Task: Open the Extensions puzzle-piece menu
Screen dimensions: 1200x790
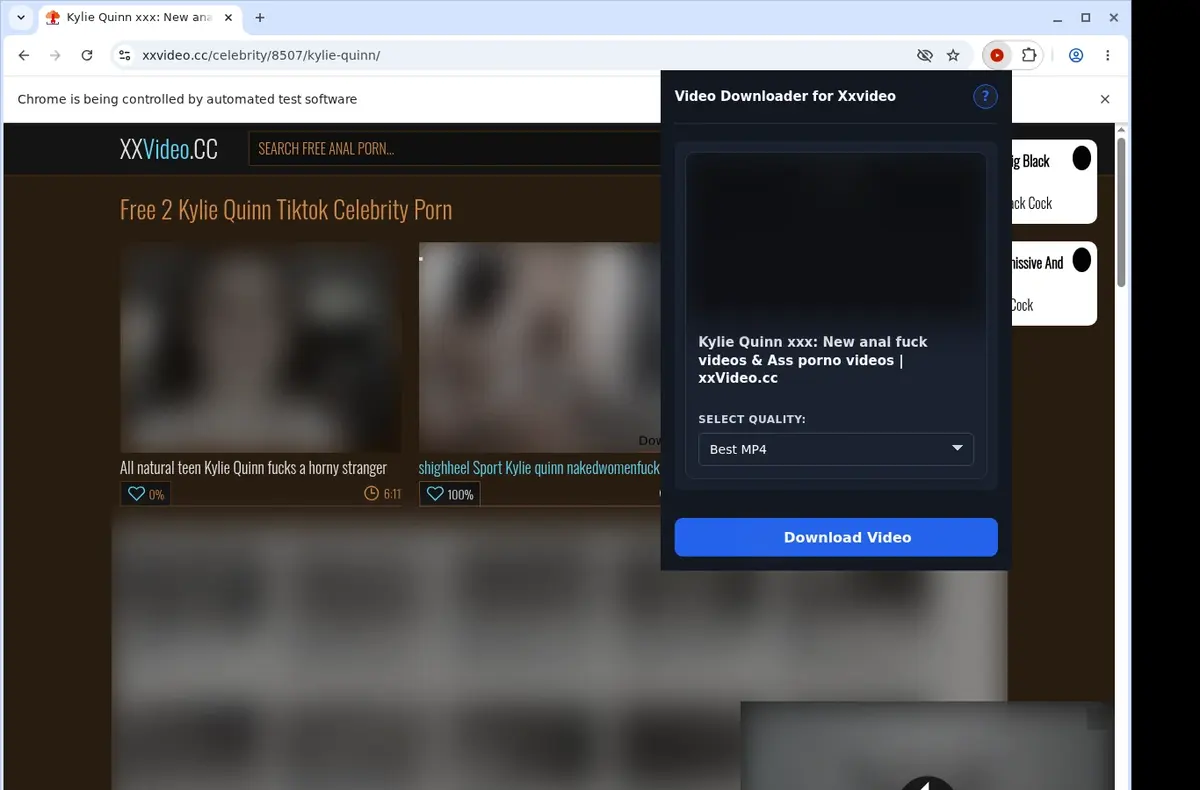Action: coord(1029,56)
